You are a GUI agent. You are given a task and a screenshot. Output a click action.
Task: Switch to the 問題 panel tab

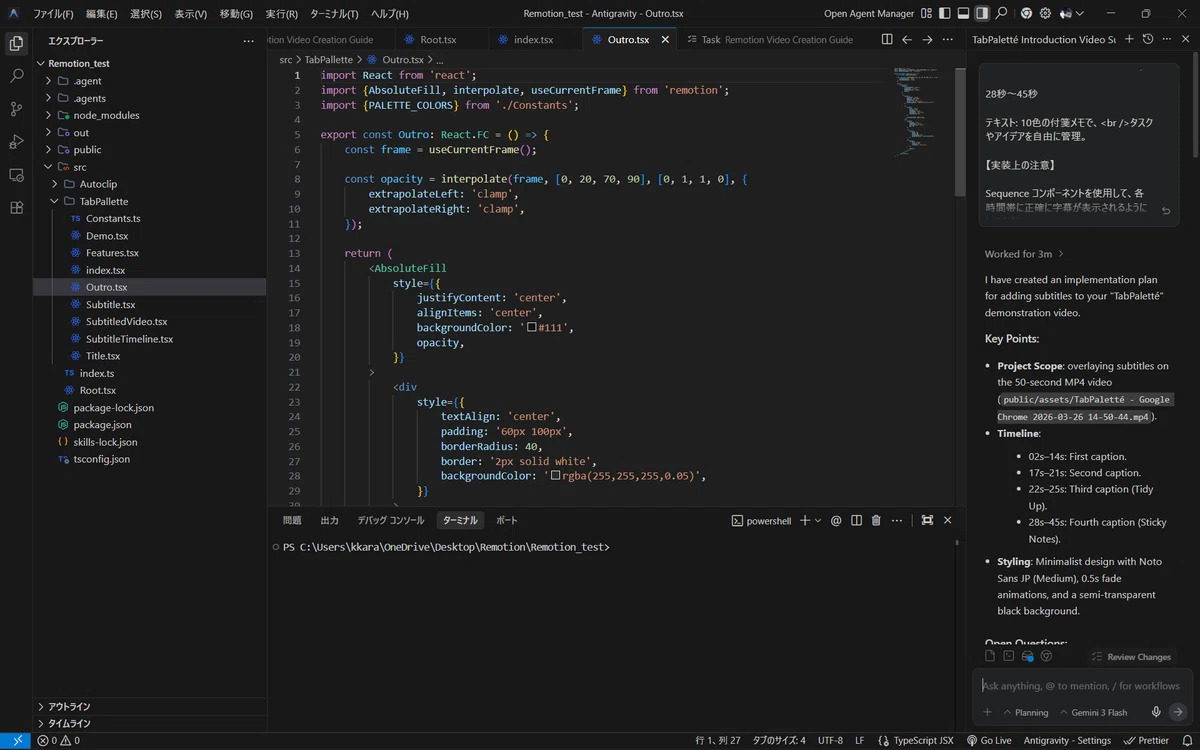(292, 520)
